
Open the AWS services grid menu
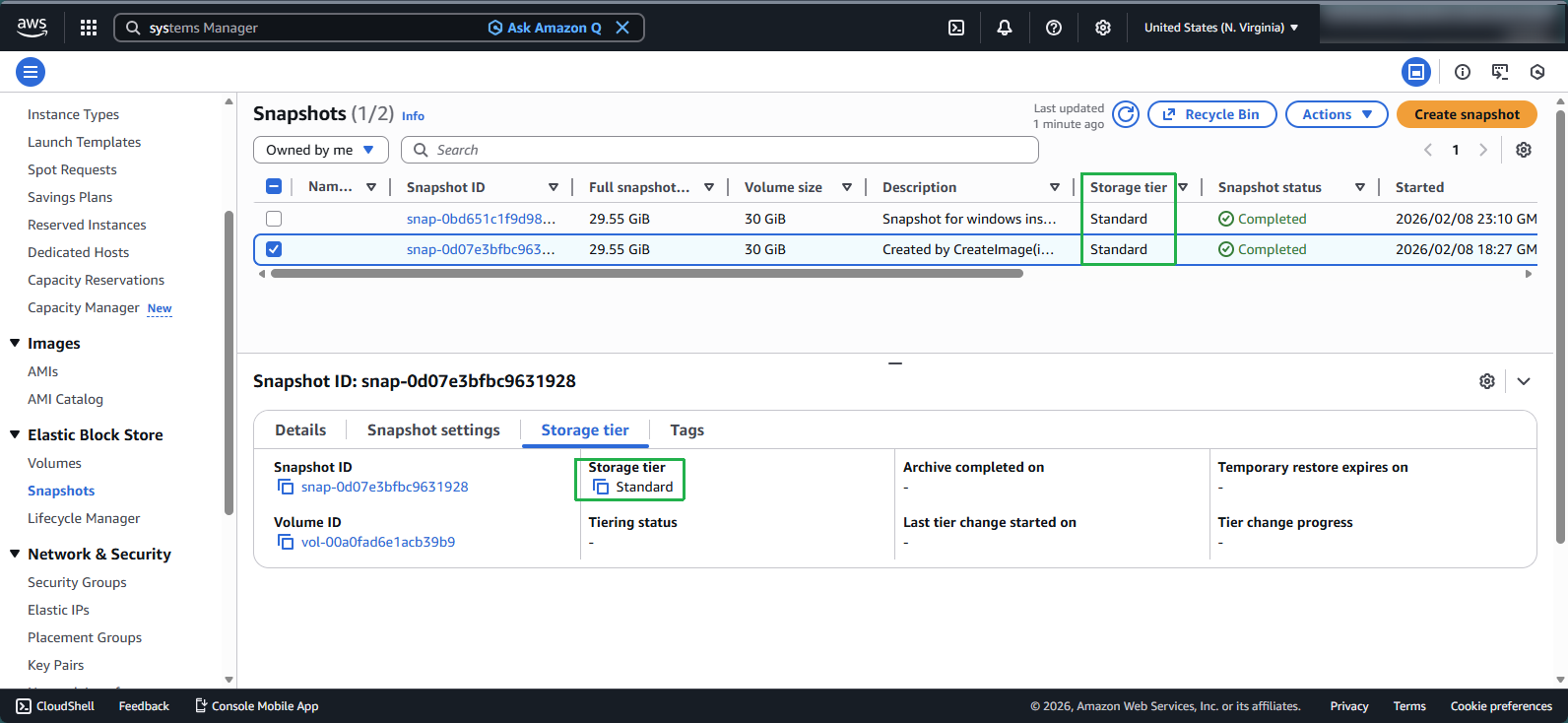pos(89,28)
